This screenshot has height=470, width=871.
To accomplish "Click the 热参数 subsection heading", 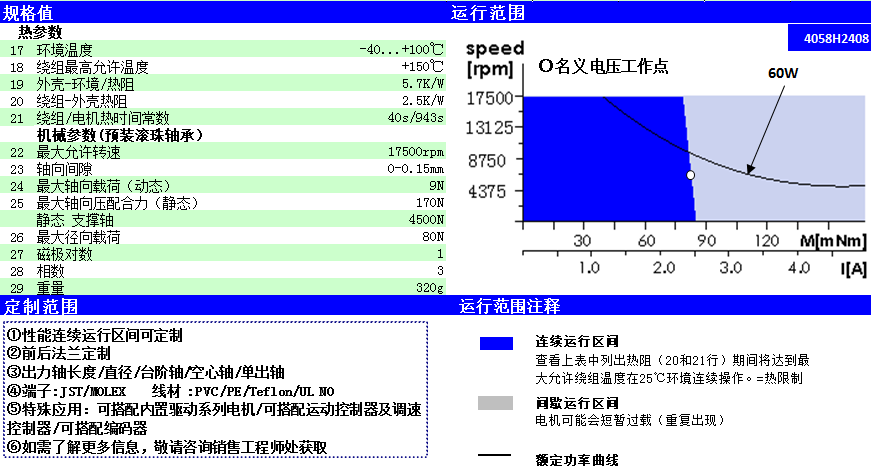I will point(40,32).
